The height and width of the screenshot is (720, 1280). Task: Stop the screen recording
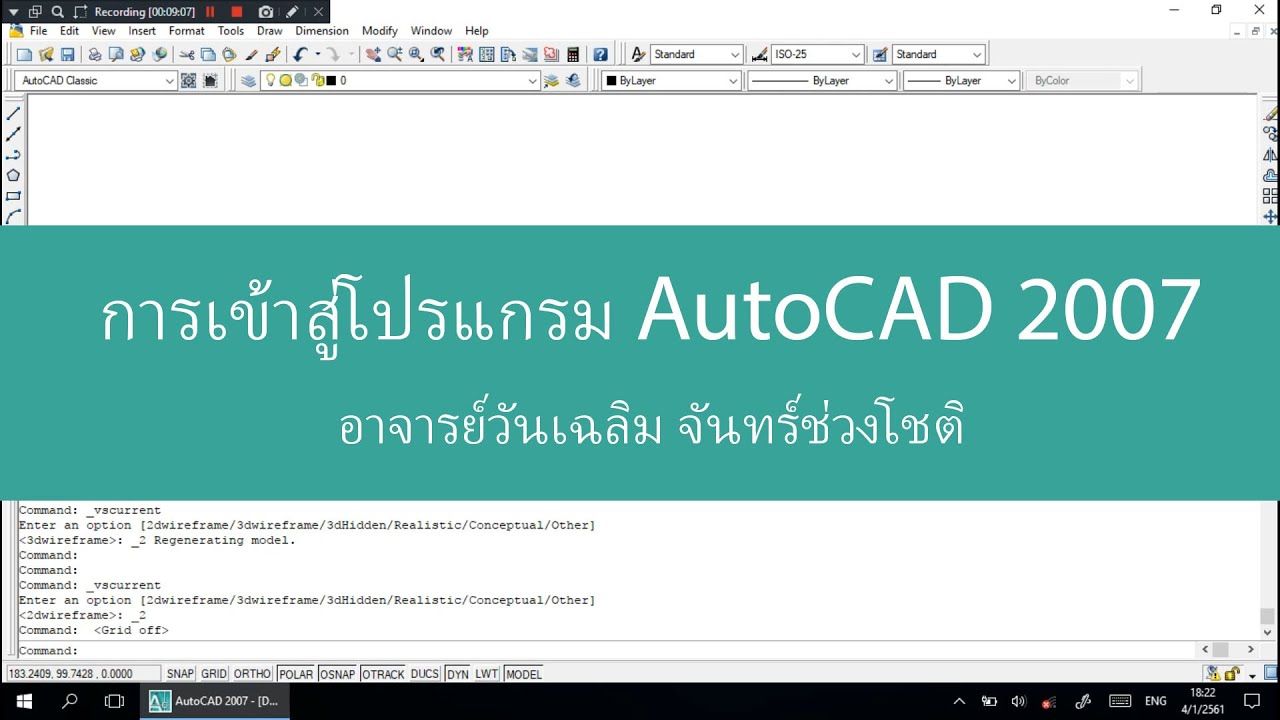tap(237, 12)
